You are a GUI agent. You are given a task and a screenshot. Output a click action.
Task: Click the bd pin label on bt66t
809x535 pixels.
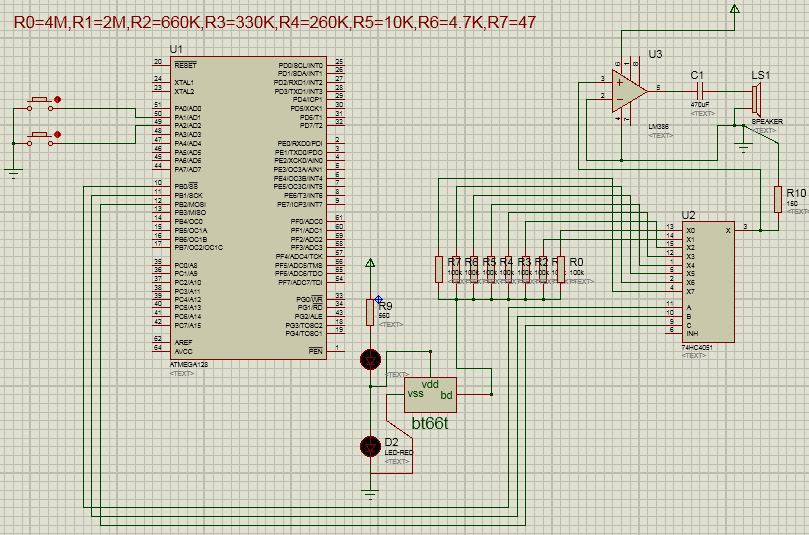[446, 395]
